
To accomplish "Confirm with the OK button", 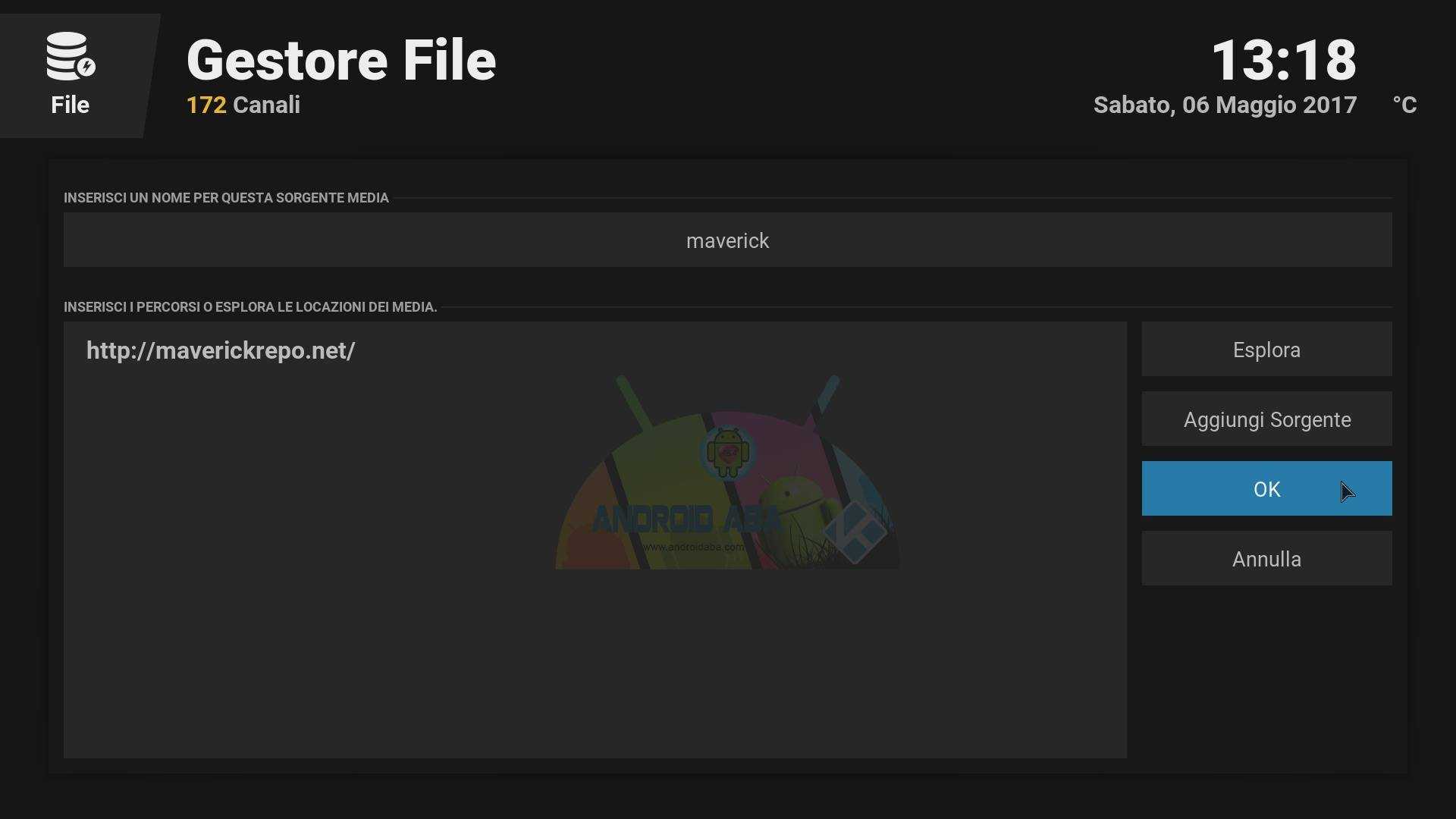I will pyautogui.click(x=1266, y=489).
